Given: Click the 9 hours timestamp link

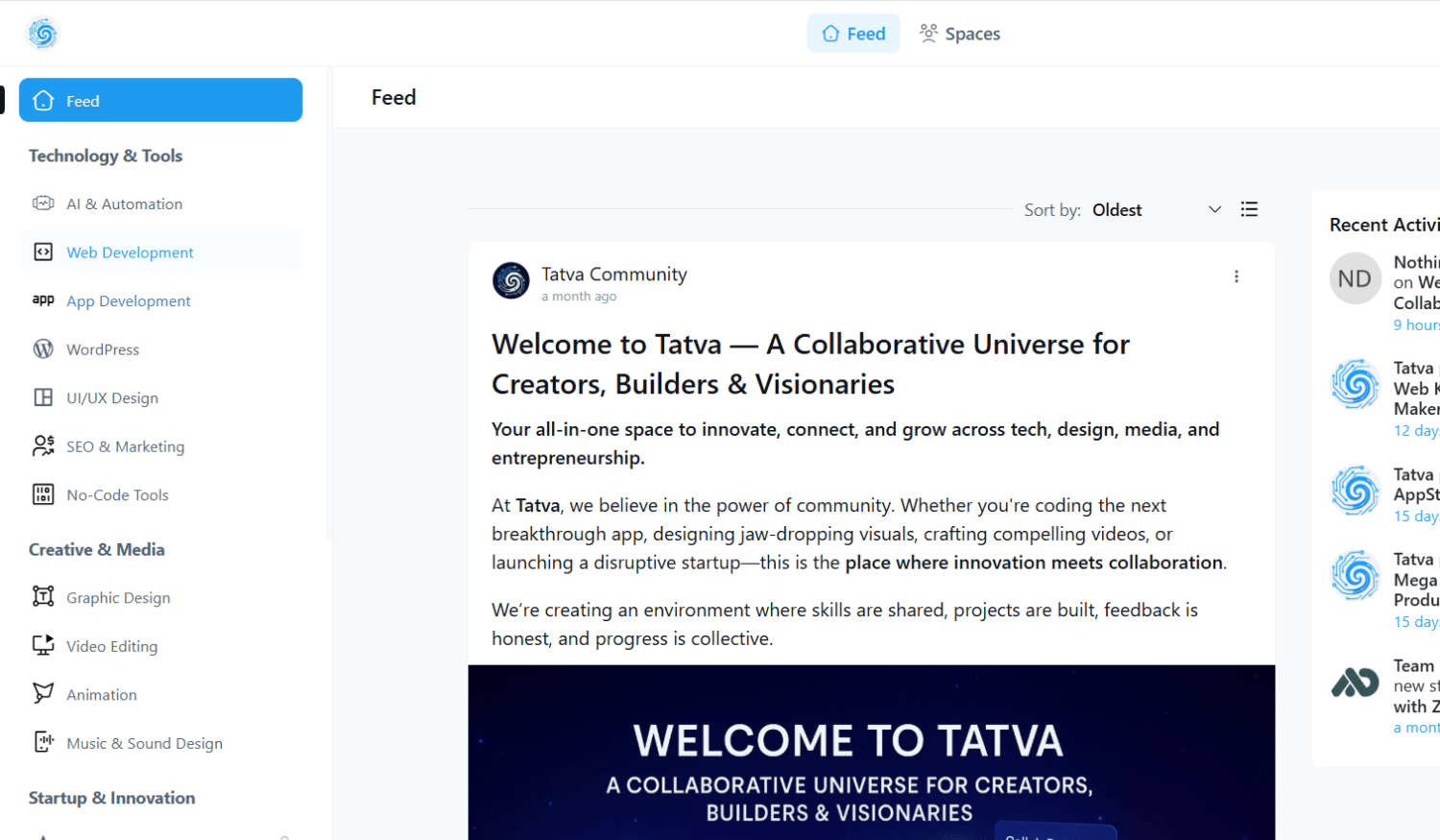Looking at the screenshot, I should [1416, 324].
